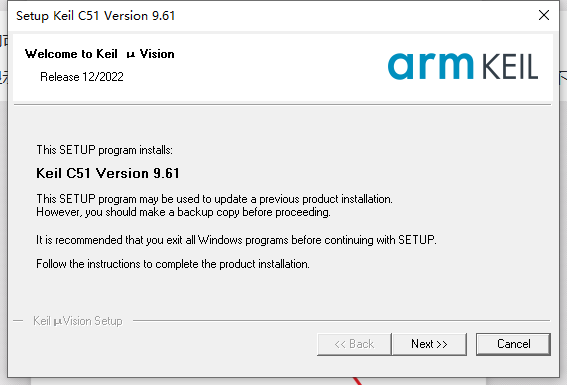Click the greyed-out << Back button
Viewport: 567px width, 385px height.
[x=354, y=344]
